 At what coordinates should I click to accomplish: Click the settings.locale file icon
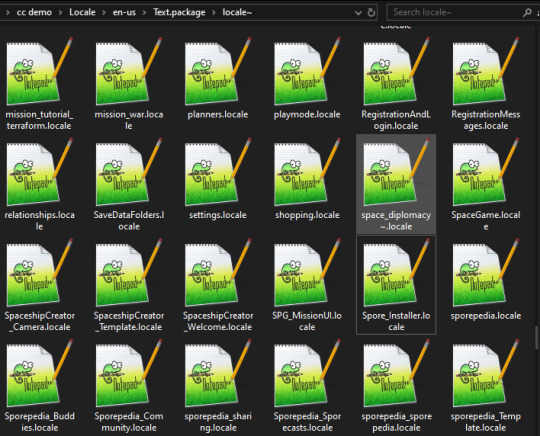click(x=218, y=172)
